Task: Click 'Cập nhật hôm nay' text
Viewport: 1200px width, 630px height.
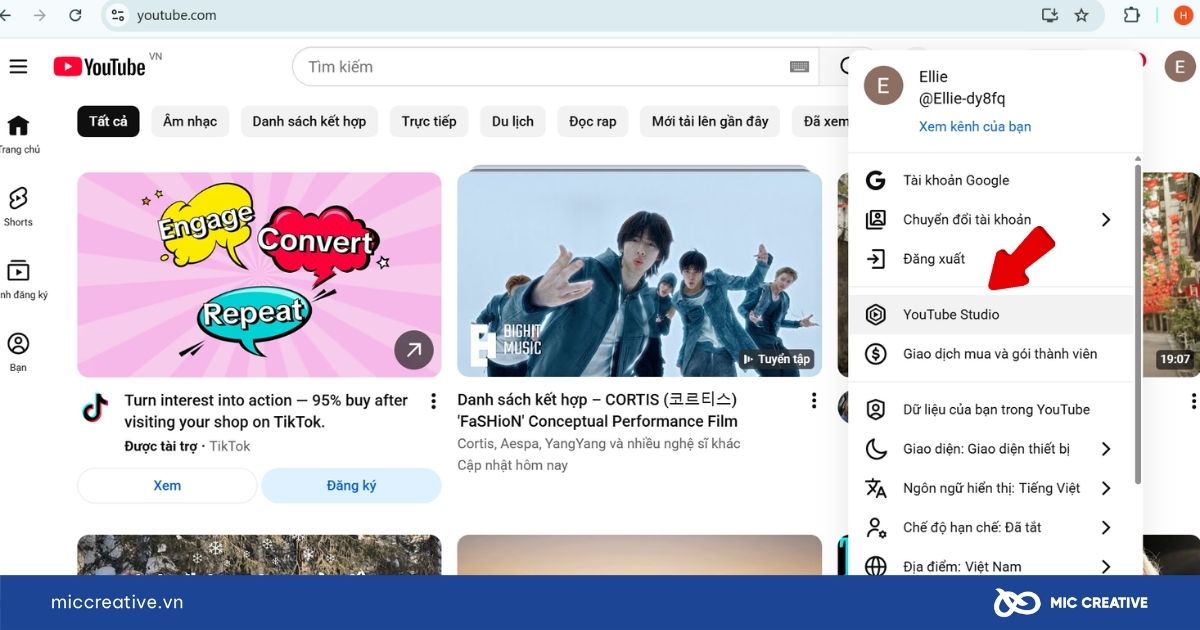Action: pos(512,465)
